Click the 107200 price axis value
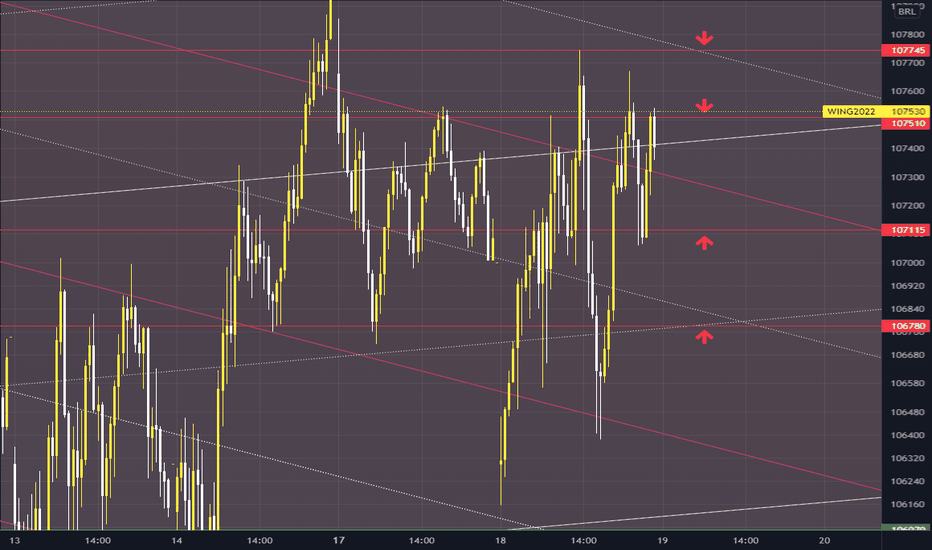 pos(907,206)
